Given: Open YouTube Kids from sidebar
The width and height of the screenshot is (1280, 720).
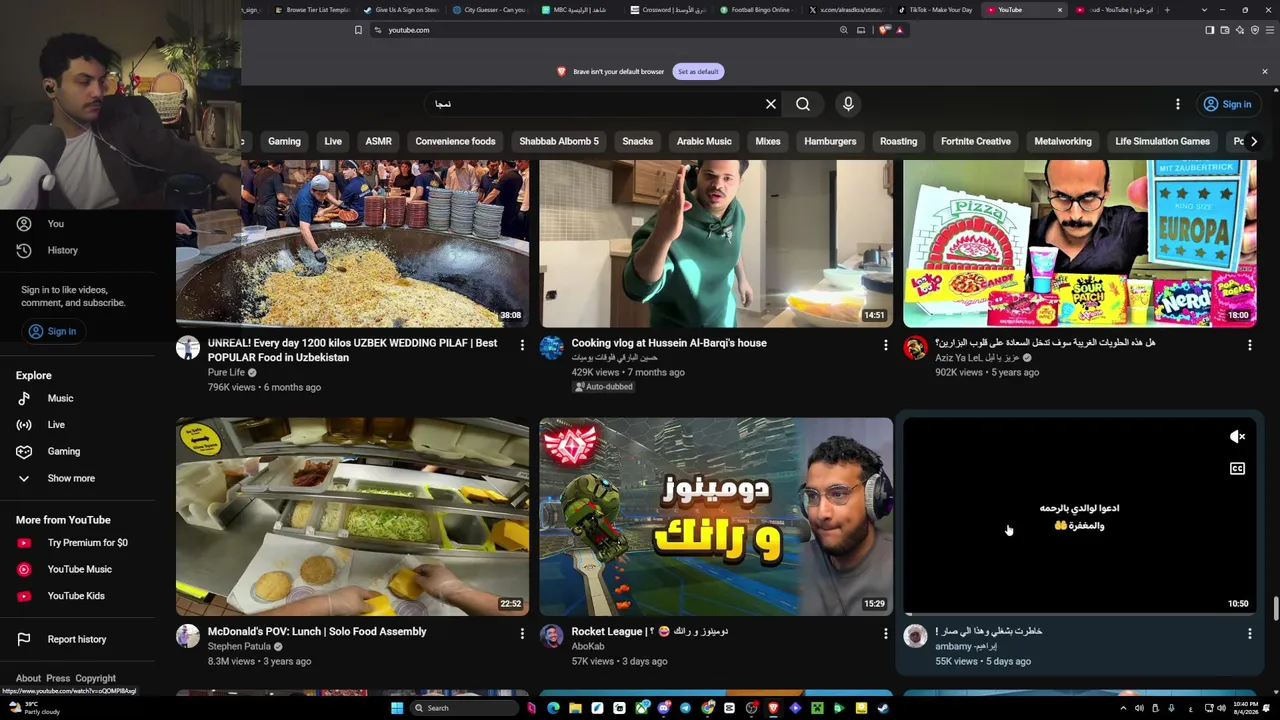Looking at the screenshot, I should [77, 596].
